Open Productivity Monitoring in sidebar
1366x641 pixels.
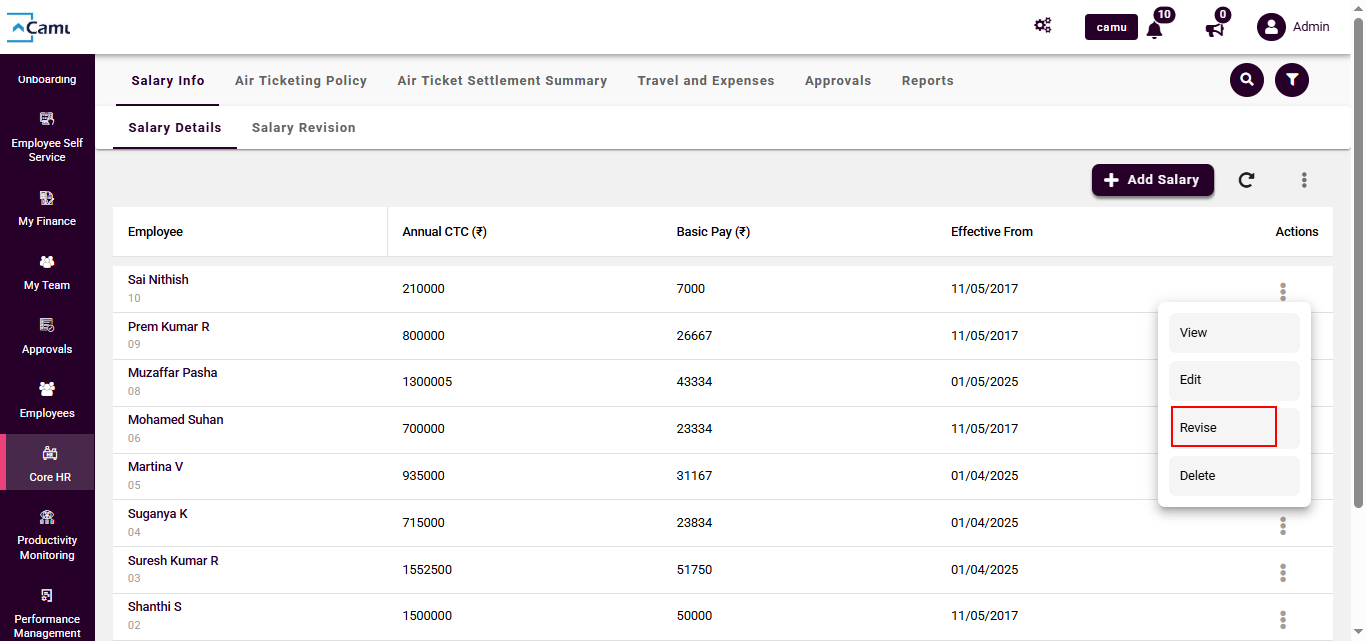[x=47, y=534]
